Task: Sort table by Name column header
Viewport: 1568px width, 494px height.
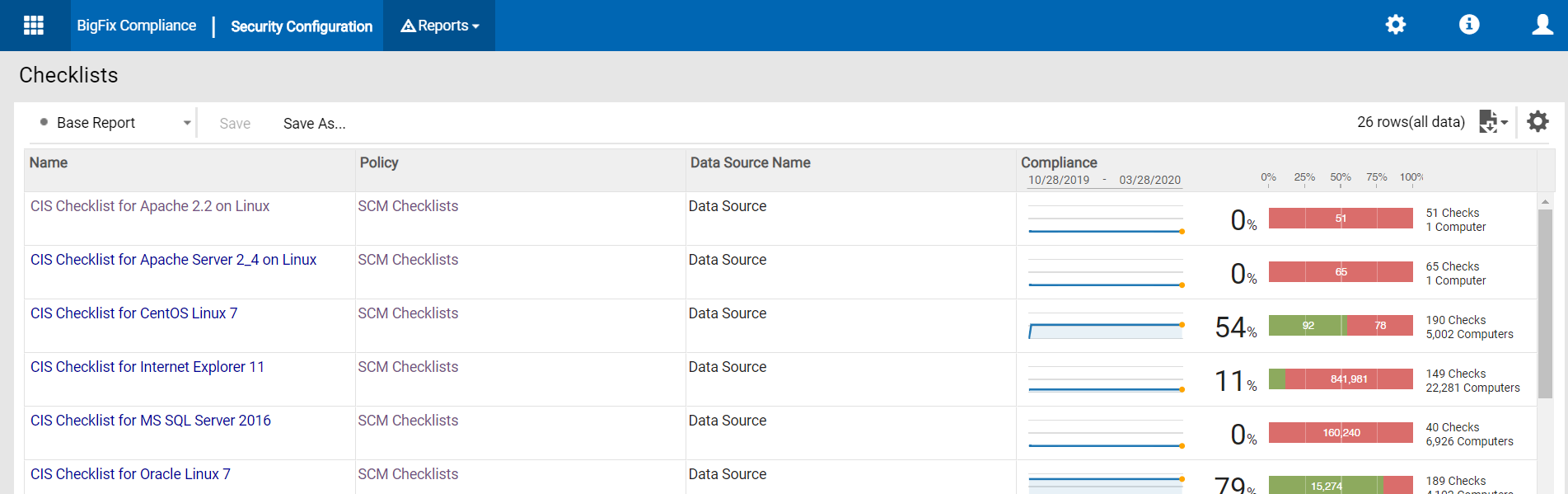Action: (x=49, y=163)
